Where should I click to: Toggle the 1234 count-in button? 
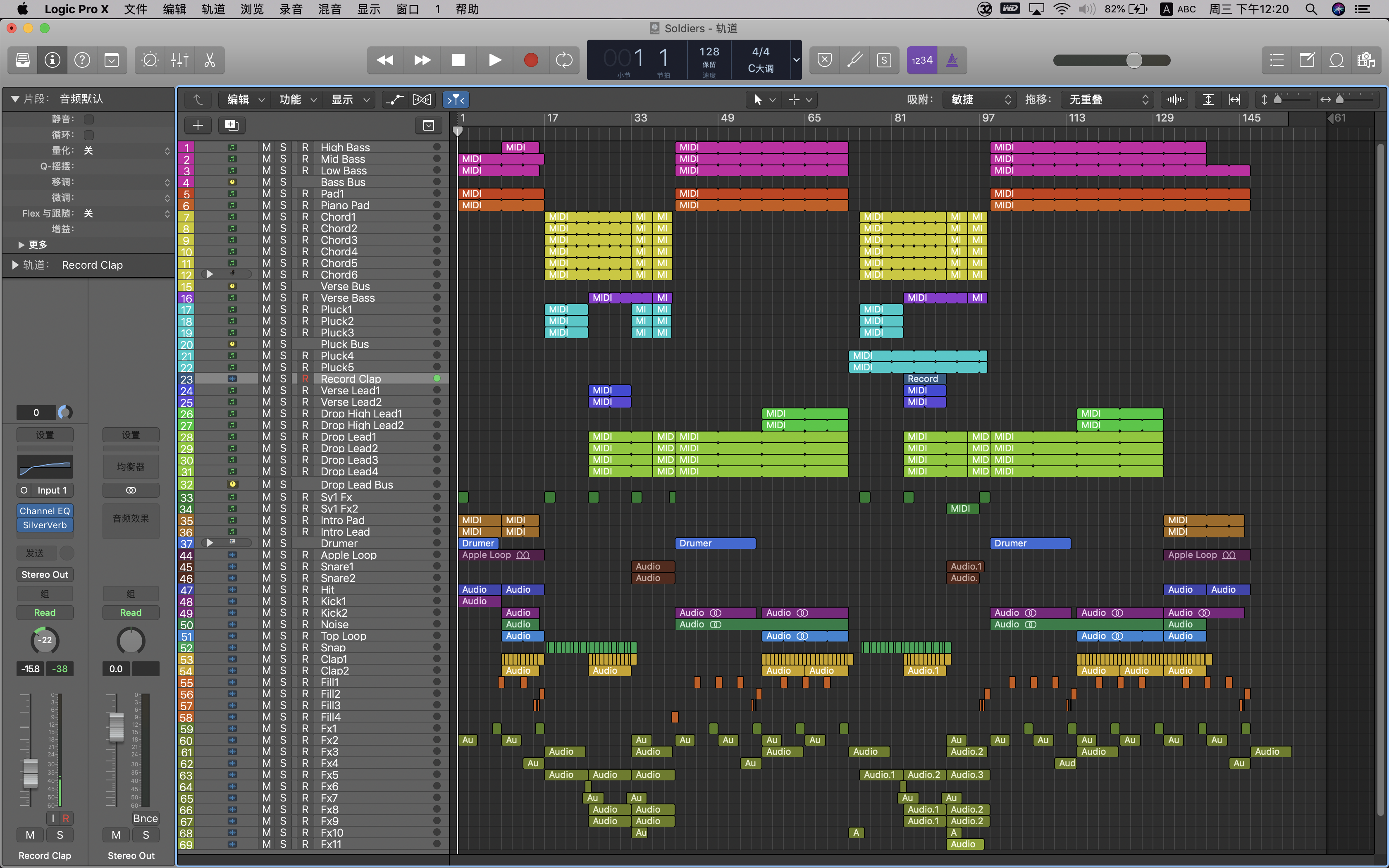click(922, 60)
